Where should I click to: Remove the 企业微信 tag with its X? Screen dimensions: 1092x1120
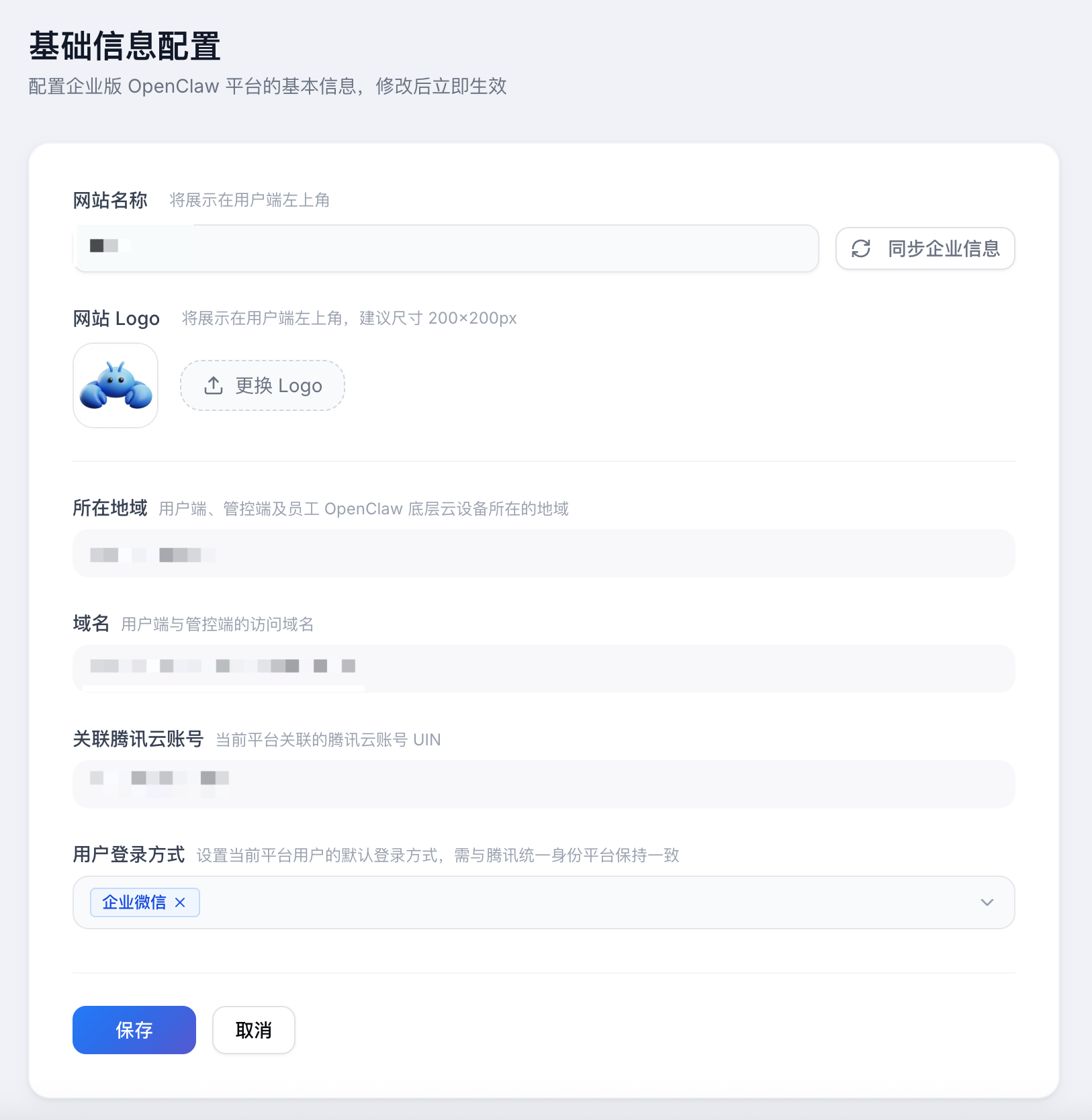[180, 902]
